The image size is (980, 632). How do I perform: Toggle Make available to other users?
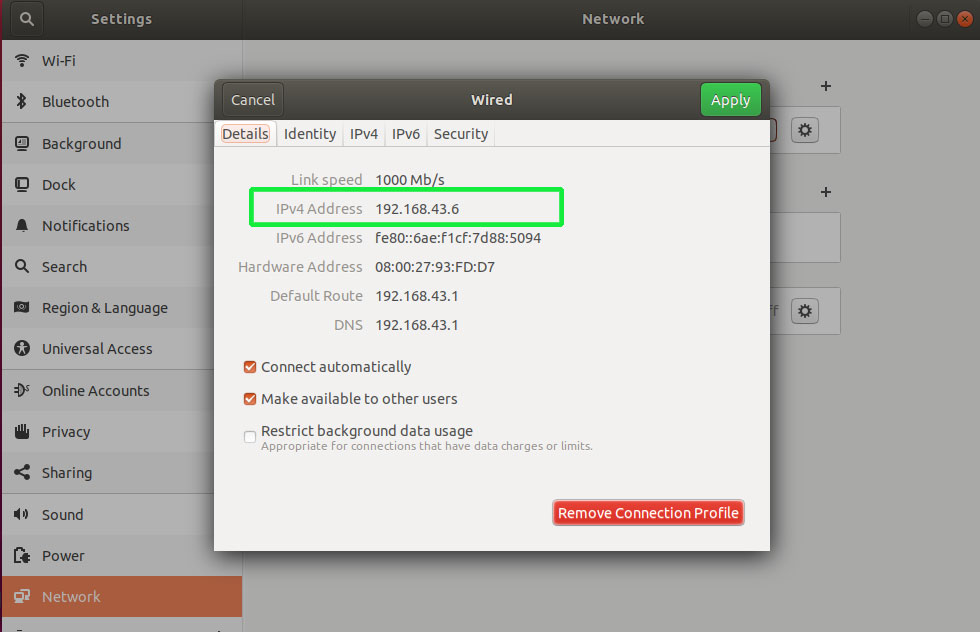click(250, 399)
